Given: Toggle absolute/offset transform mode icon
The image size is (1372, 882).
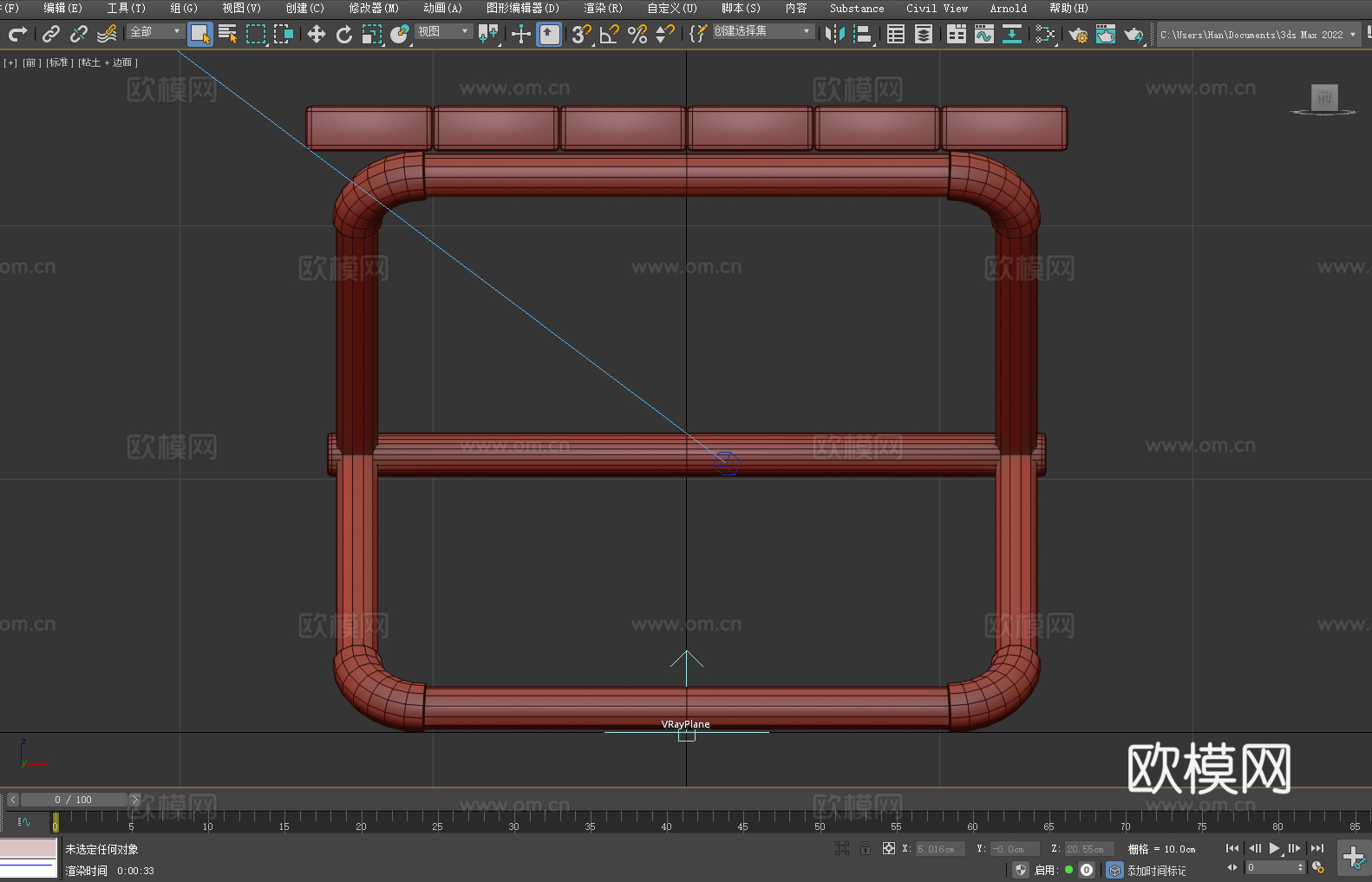Looking at the screenshot, I should [888, 848].
